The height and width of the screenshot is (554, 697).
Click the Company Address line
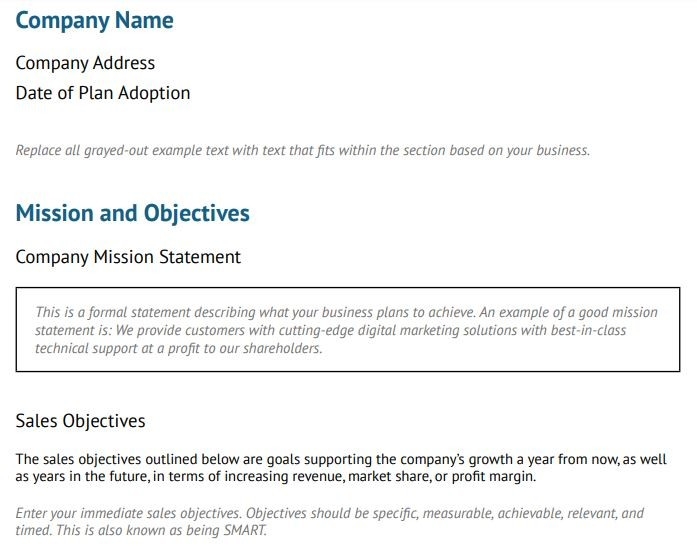[85, 63]
